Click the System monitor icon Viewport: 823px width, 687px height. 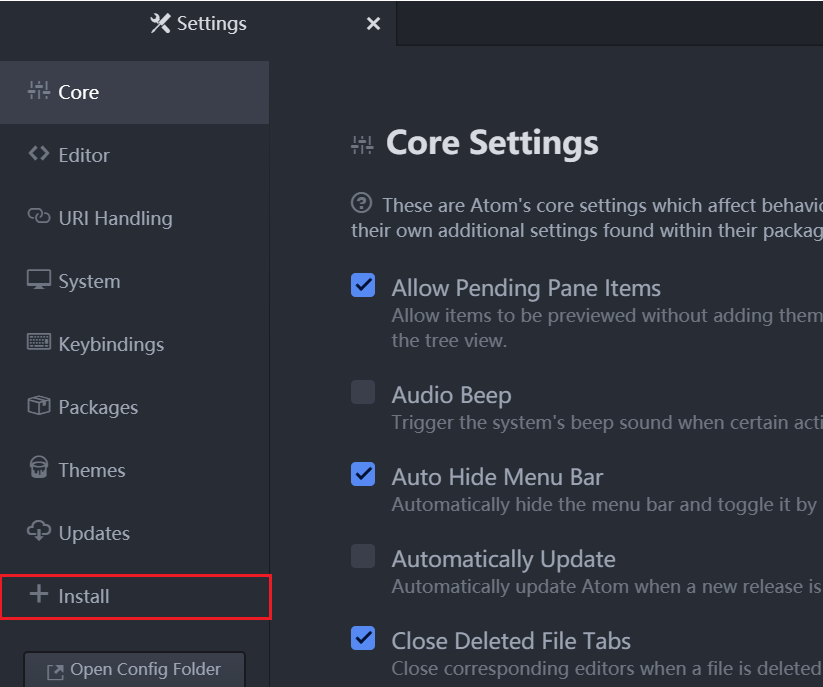coord(39,280)
